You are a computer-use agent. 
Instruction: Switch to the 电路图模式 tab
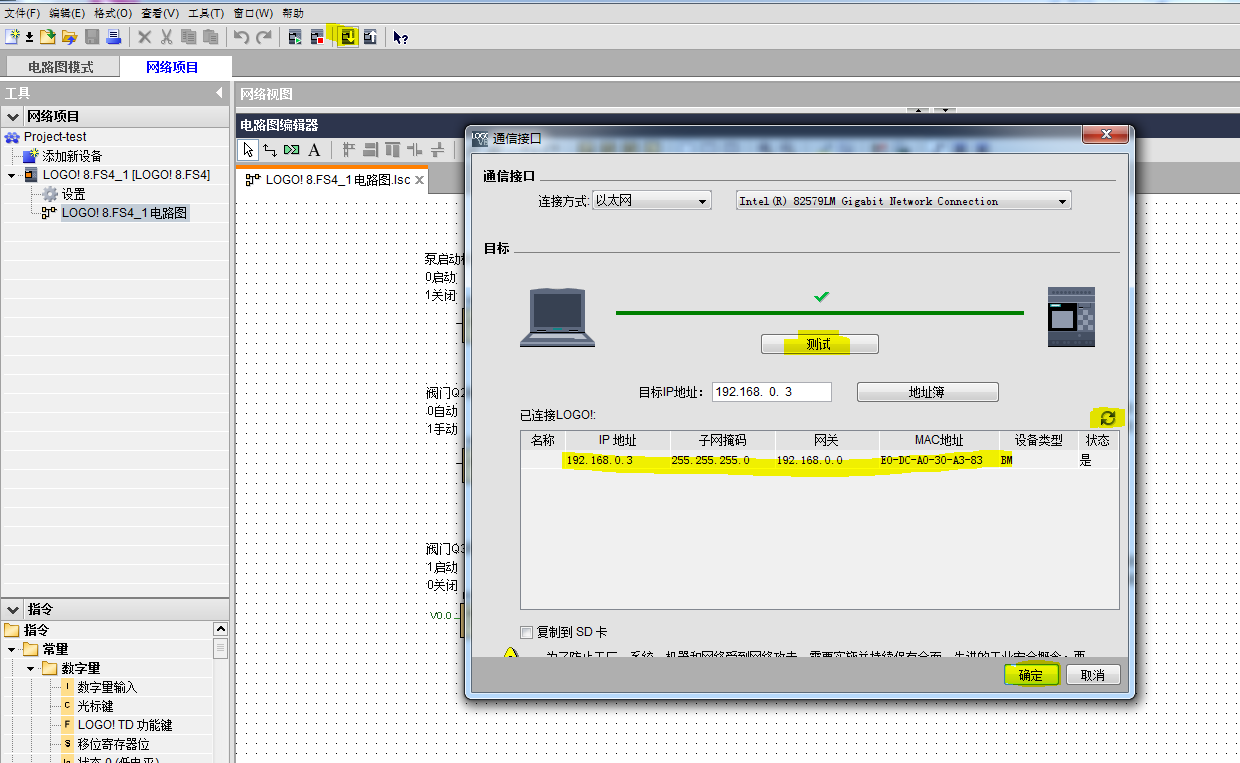point(61,67)
